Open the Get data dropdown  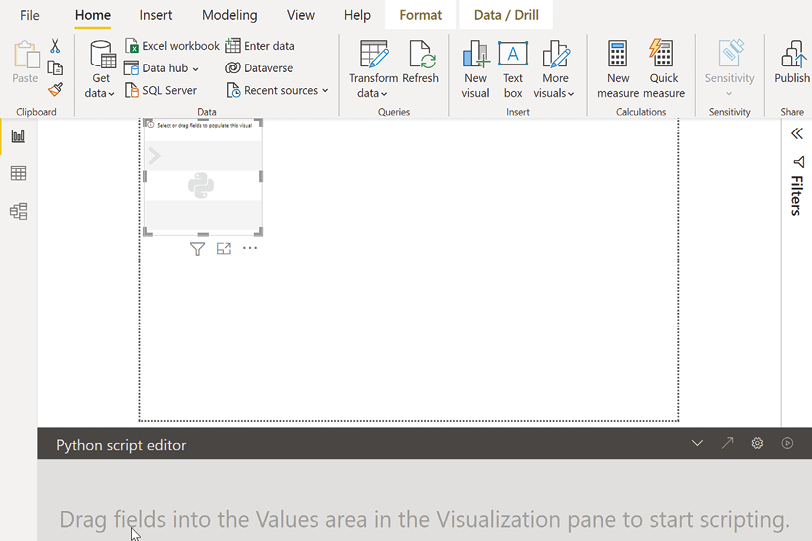100,70
